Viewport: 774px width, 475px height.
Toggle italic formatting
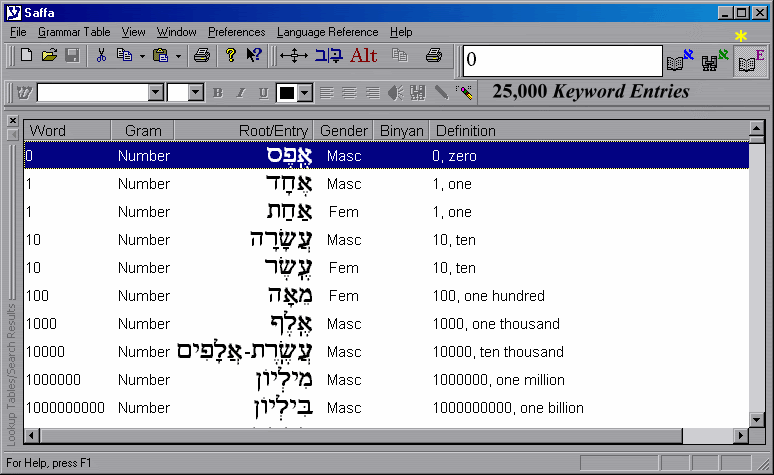pyautogui.click(x=240, y=92)
